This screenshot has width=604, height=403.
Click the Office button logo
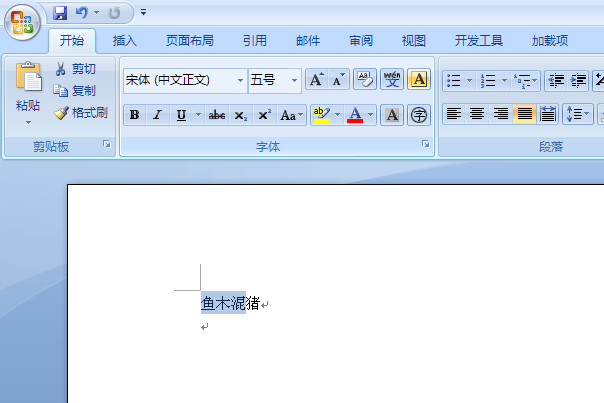pyautogui.click(x=22, y=22)
